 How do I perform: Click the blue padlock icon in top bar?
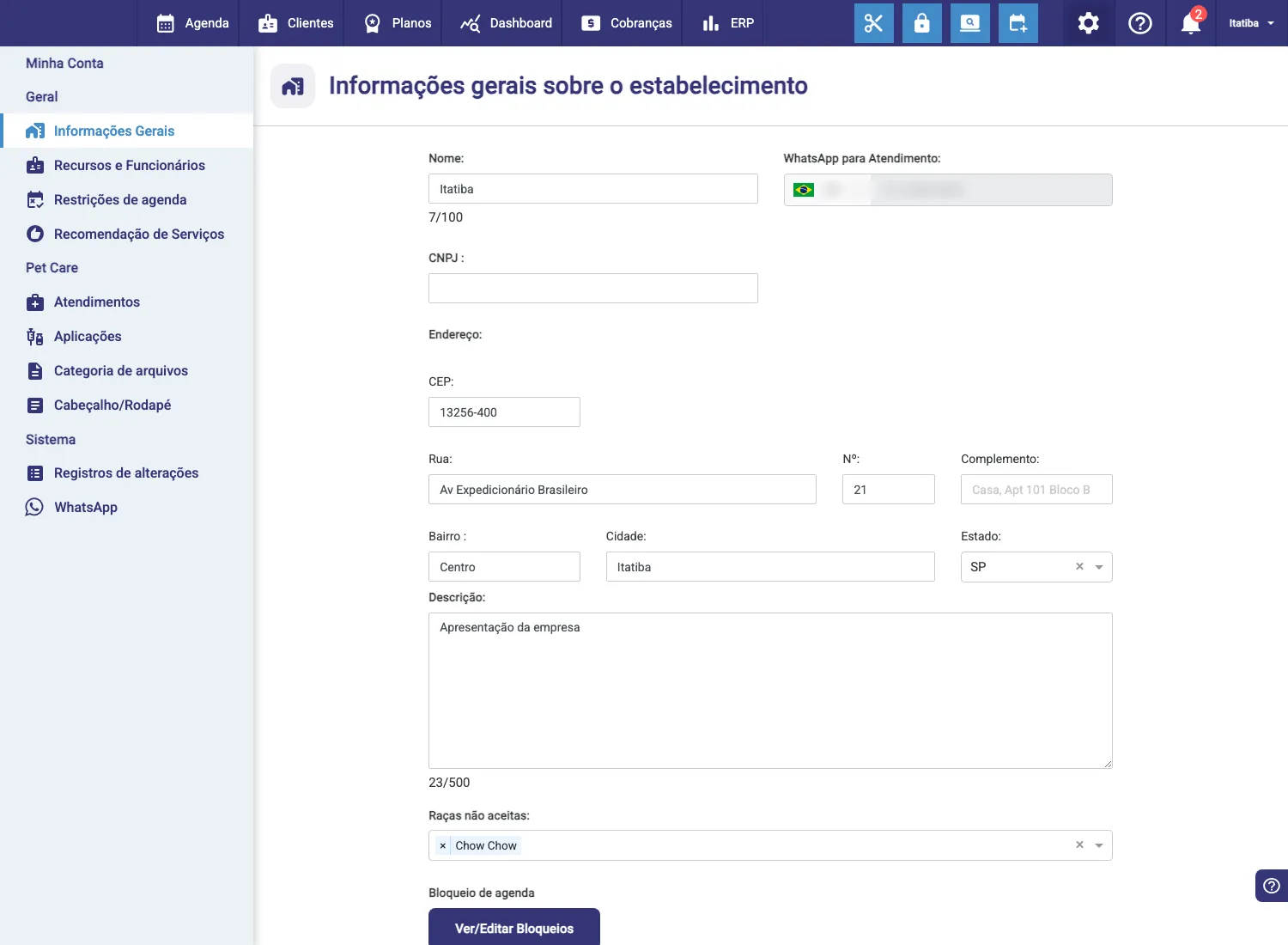coord(921,23)
